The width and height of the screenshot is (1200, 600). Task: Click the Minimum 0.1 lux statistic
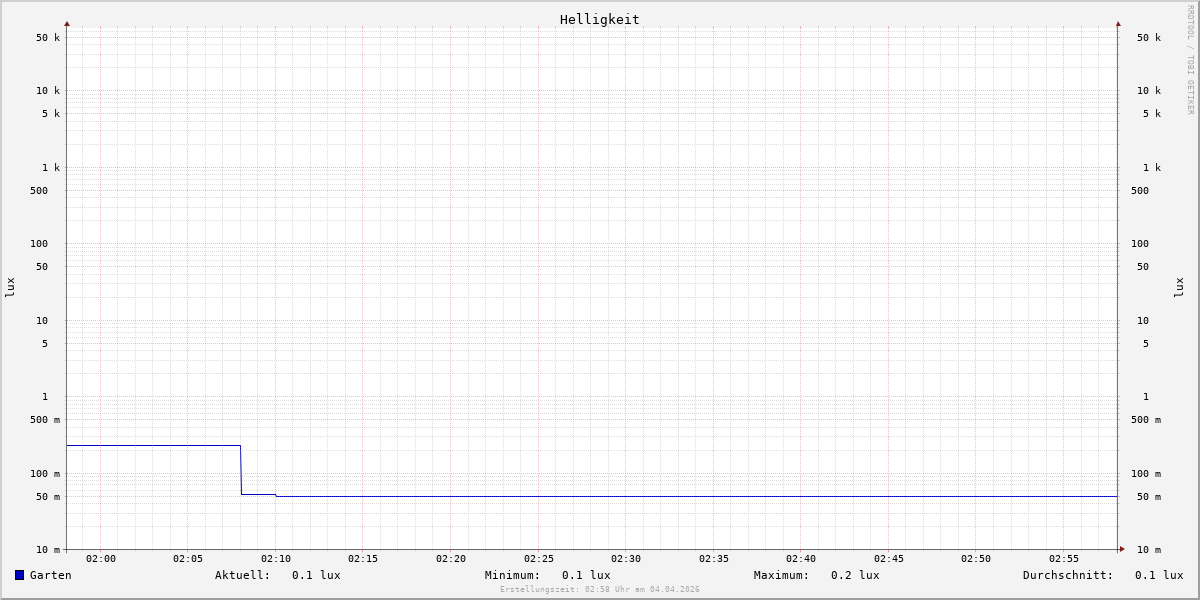pos(585,575)
